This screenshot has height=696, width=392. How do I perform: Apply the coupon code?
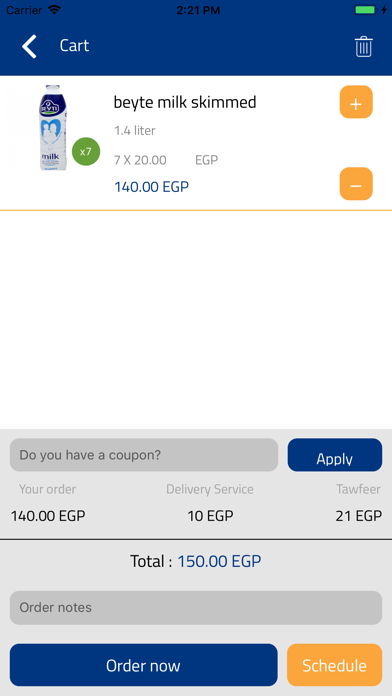(335, 455)
